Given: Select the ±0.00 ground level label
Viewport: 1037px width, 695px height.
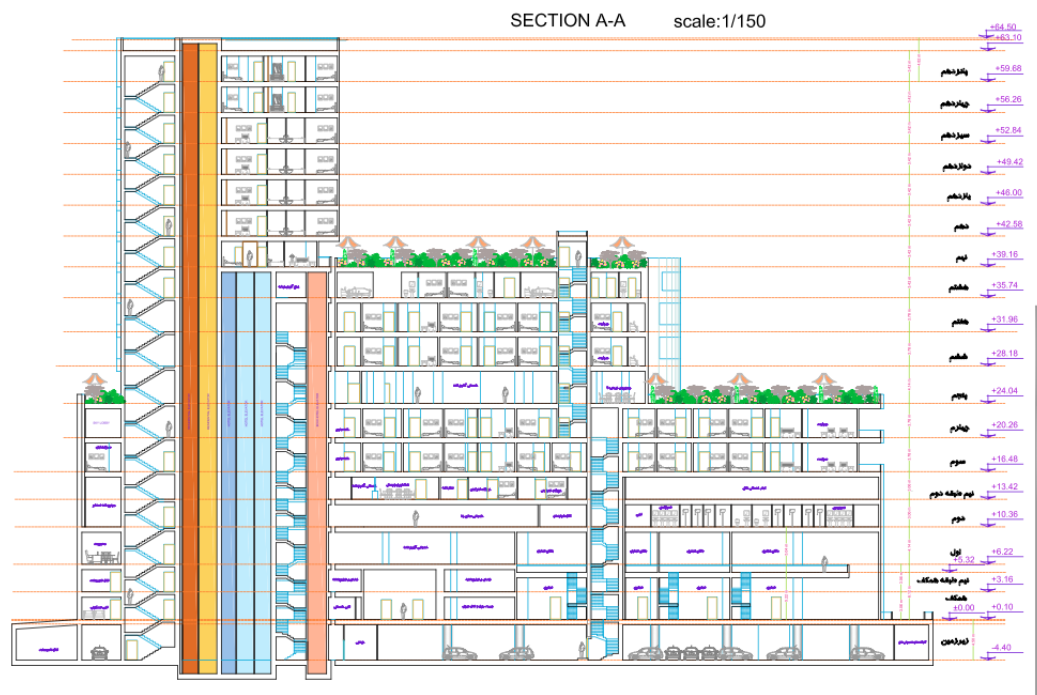Looking at the screenshot, I should (963, 608).
